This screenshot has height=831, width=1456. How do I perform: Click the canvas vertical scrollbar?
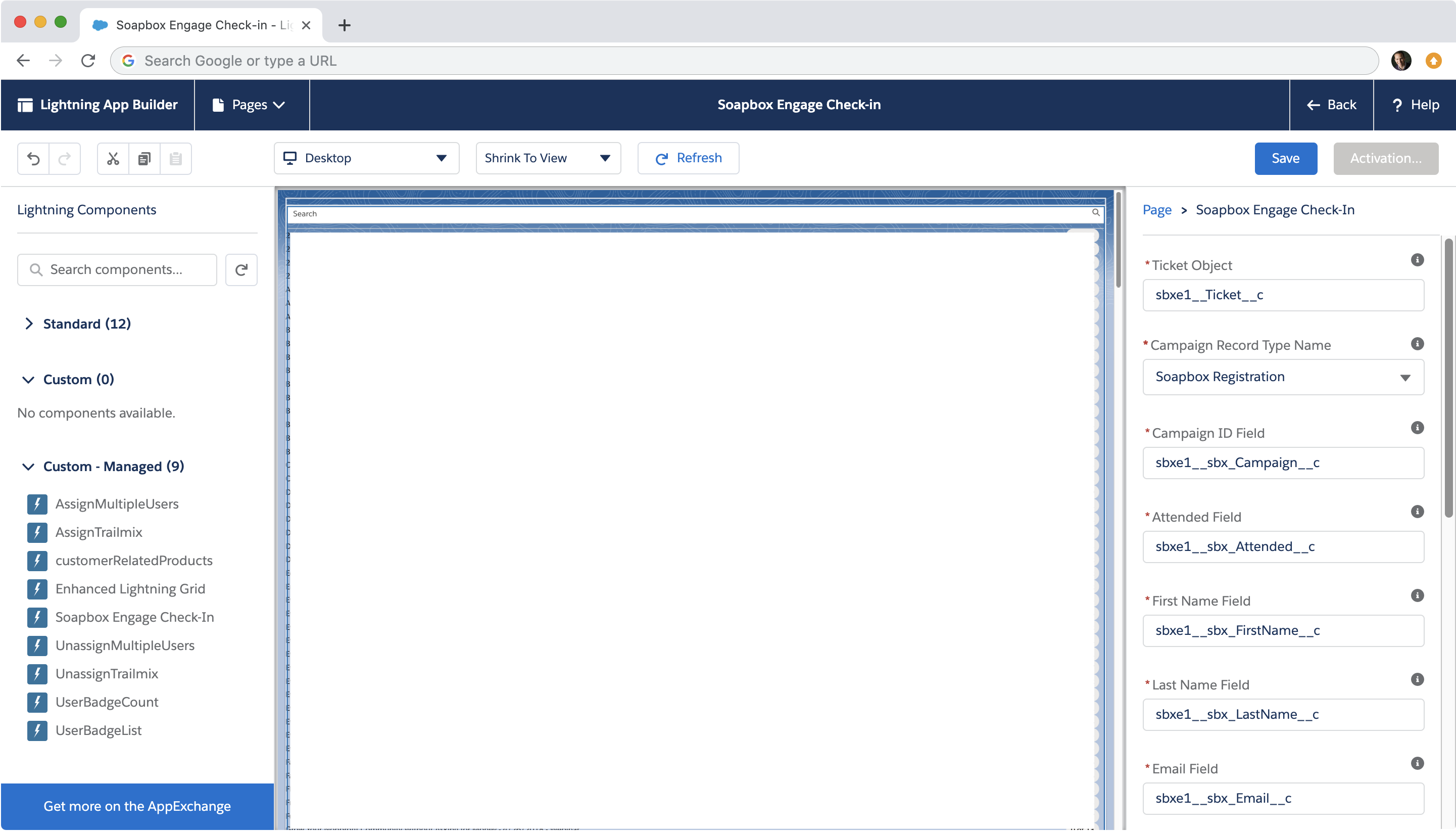coord(1119,240)
